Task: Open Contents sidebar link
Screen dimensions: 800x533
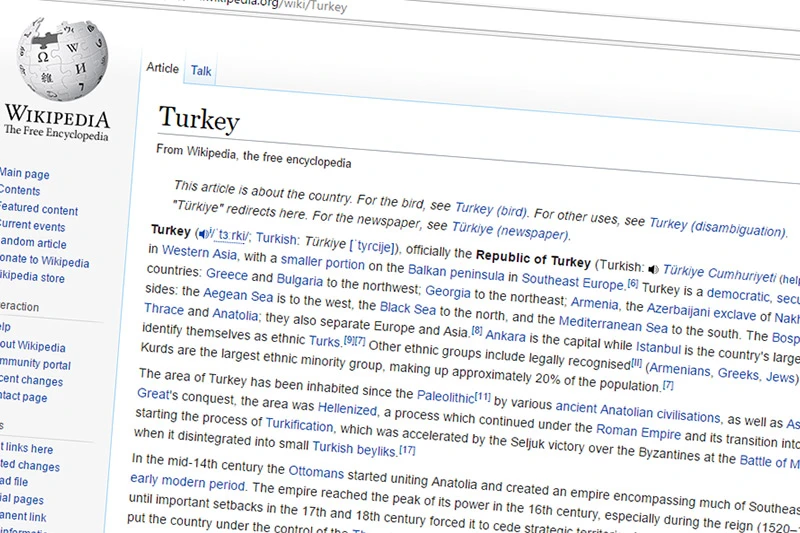Action: (19, 190)
